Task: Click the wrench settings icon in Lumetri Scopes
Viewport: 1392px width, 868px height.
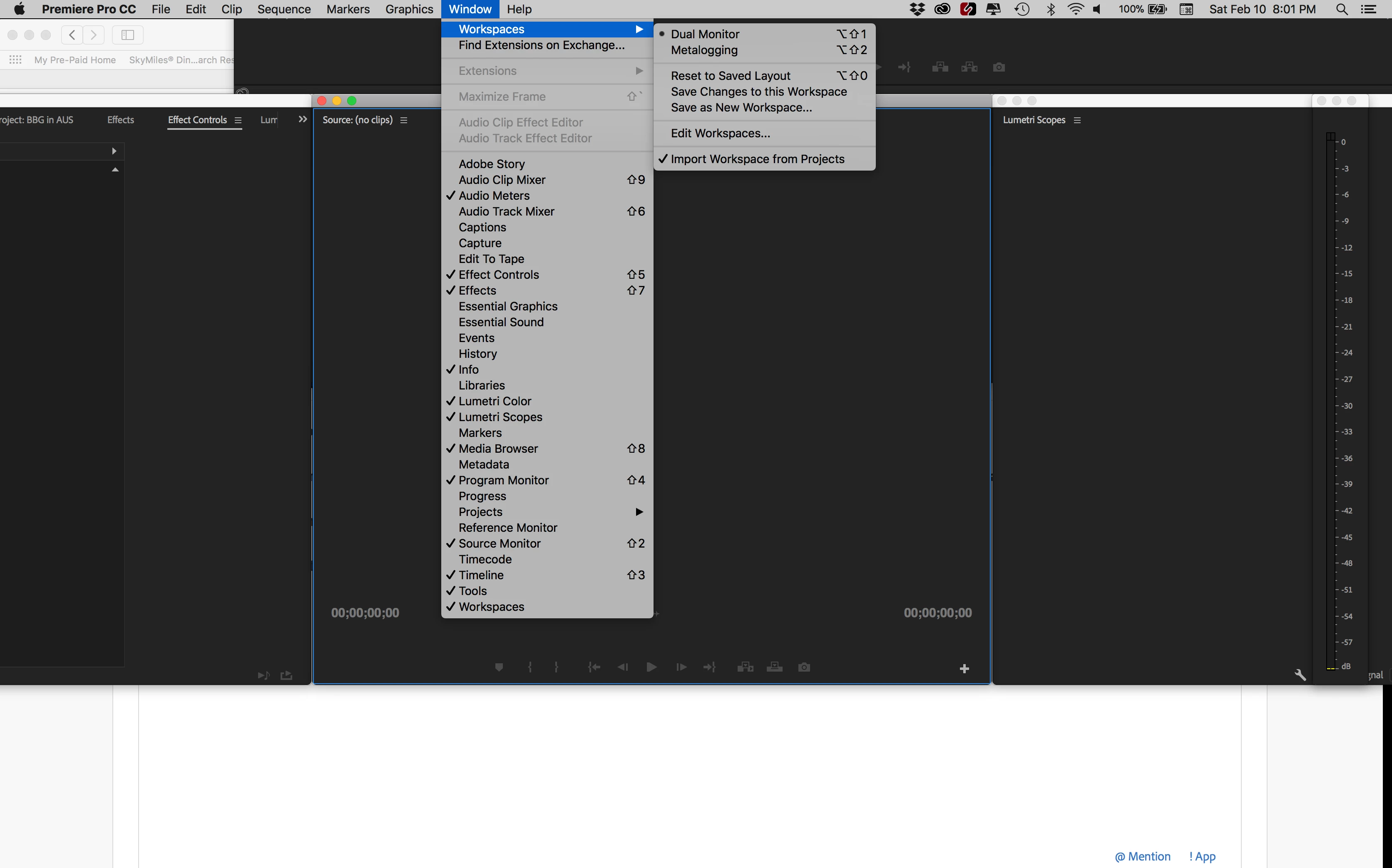Action: coord(1300,675)
